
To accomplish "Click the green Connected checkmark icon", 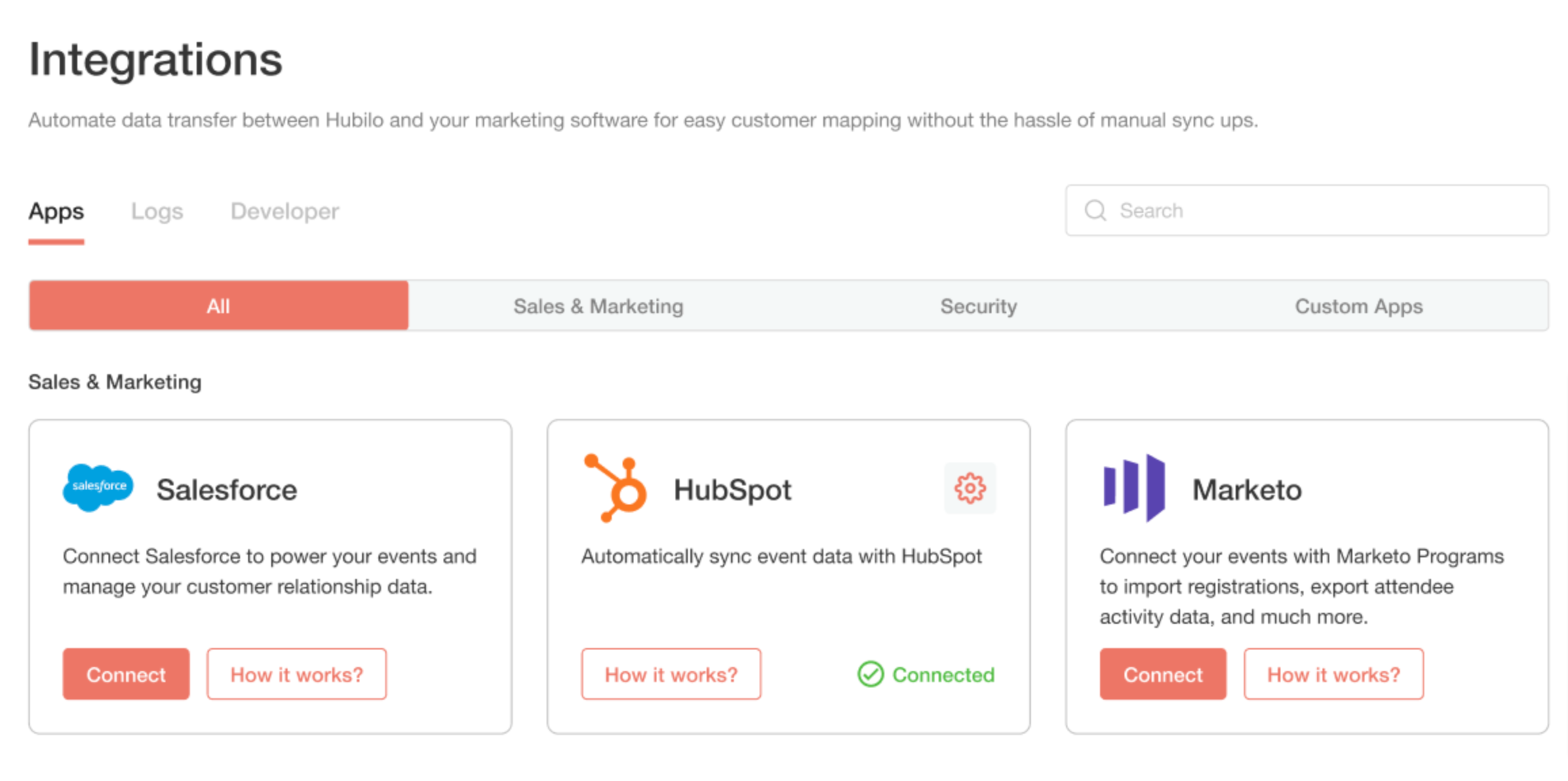I will pos(870,674).
